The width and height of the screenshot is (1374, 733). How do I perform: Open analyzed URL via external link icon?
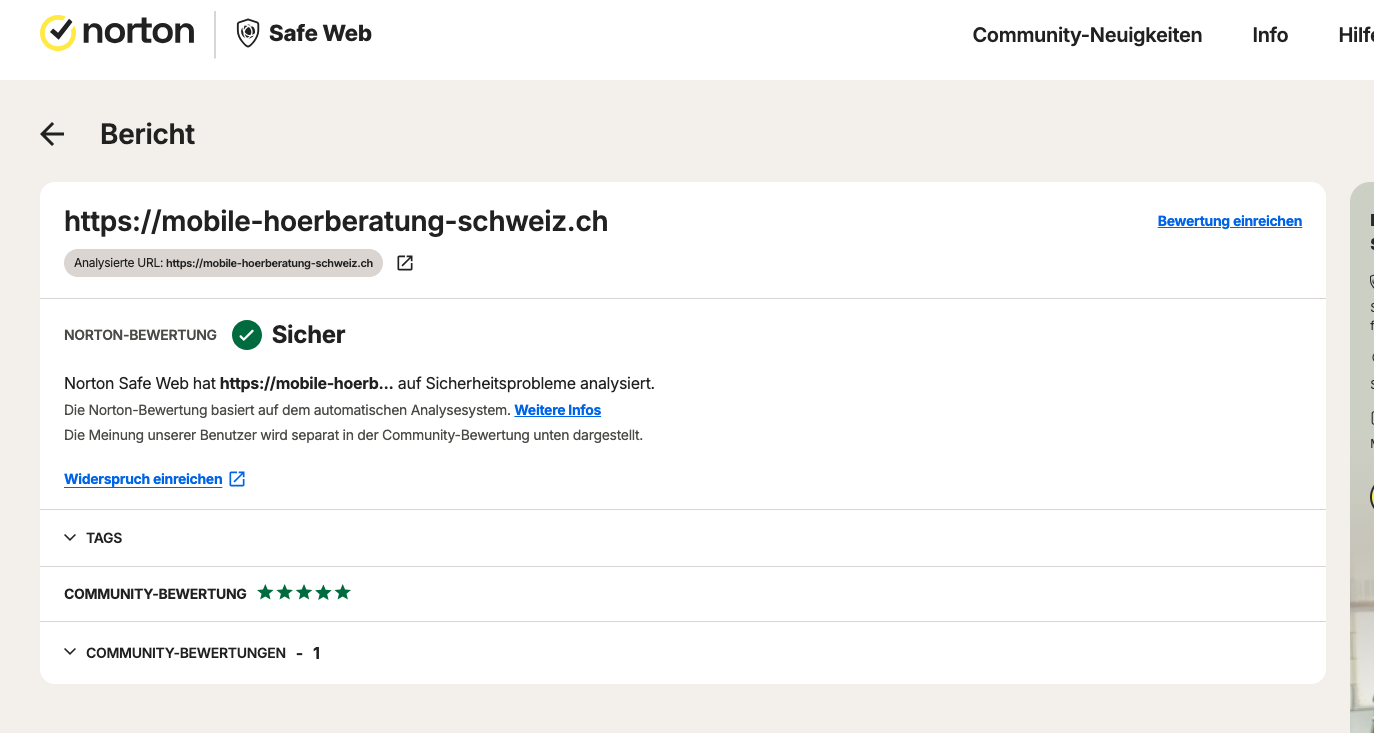click(x=405, y=263)
